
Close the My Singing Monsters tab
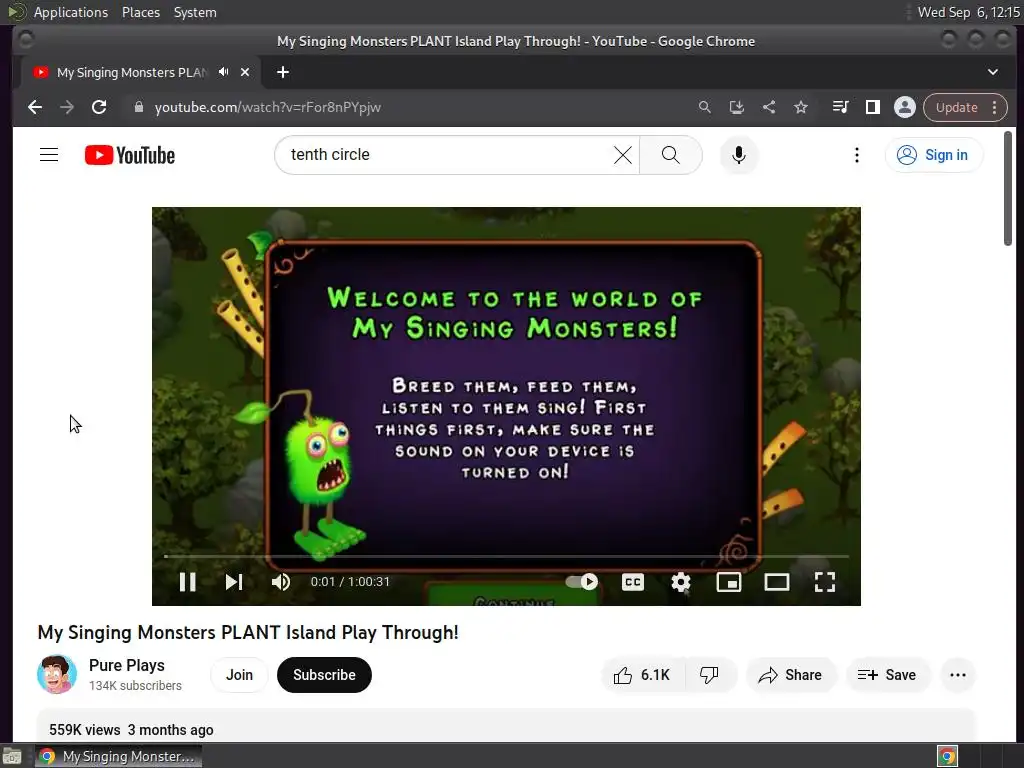tap(245, 72)
